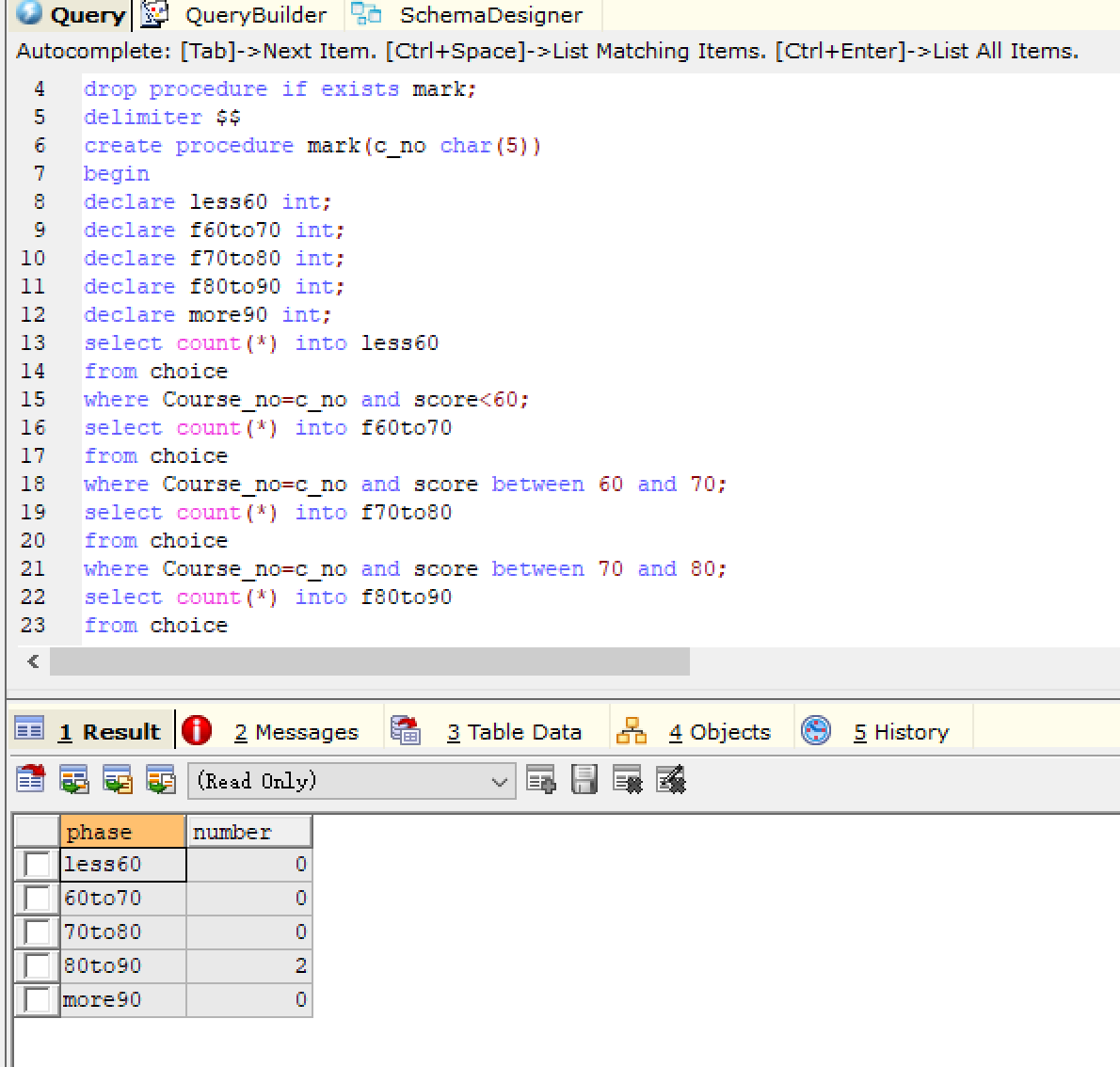Open the SchemaDesigner tab
This screenshot has height=1067, width=1120.
click(473, 15)
